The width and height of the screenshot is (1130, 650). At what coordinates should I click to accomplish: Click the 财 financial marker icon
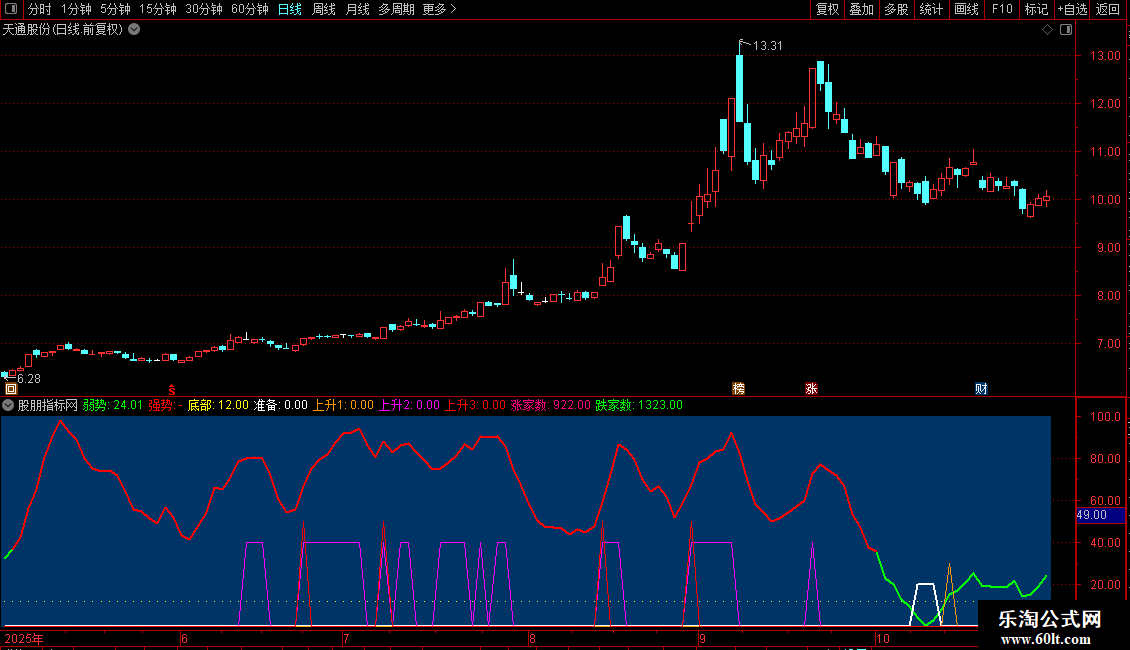982,388
